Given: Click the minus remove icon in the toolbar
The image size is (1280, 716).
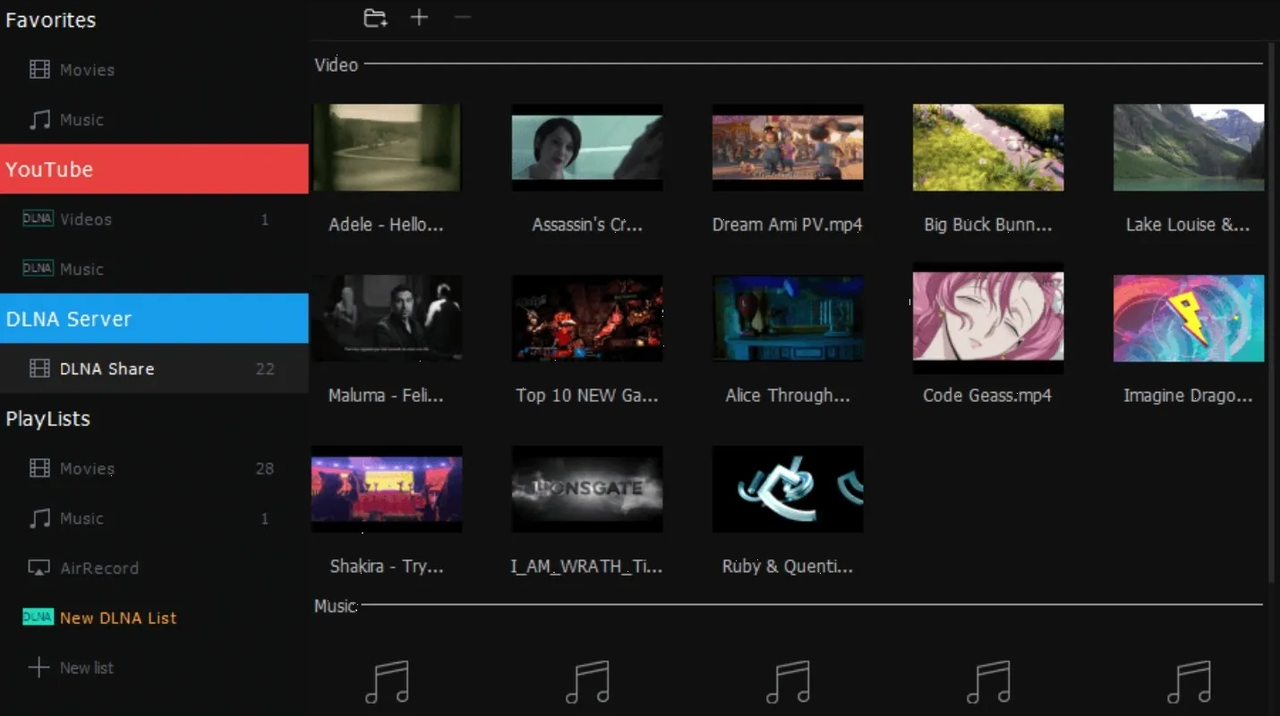Looking at the screenshot, I should (x=462, y=18).
